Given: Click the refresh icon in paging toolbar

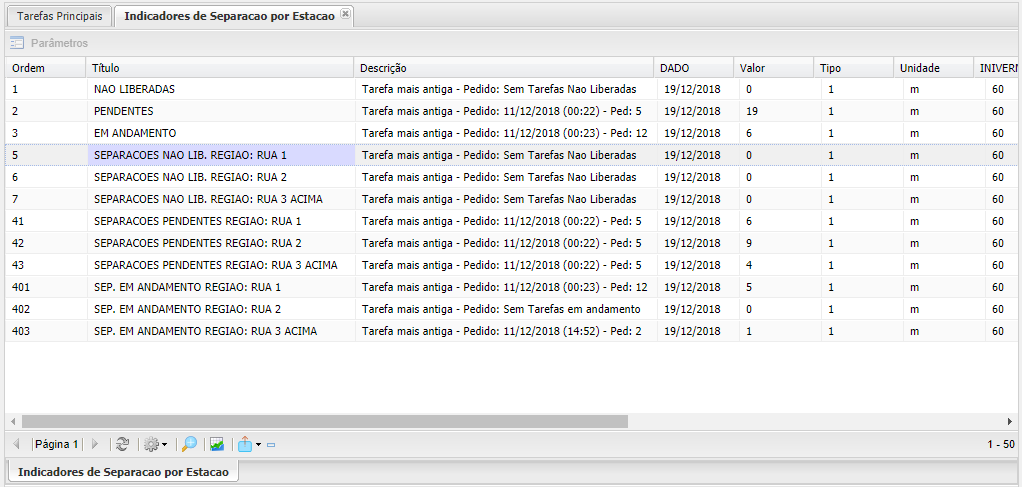Looking at the screenshot, I should [x=122, y=444].
